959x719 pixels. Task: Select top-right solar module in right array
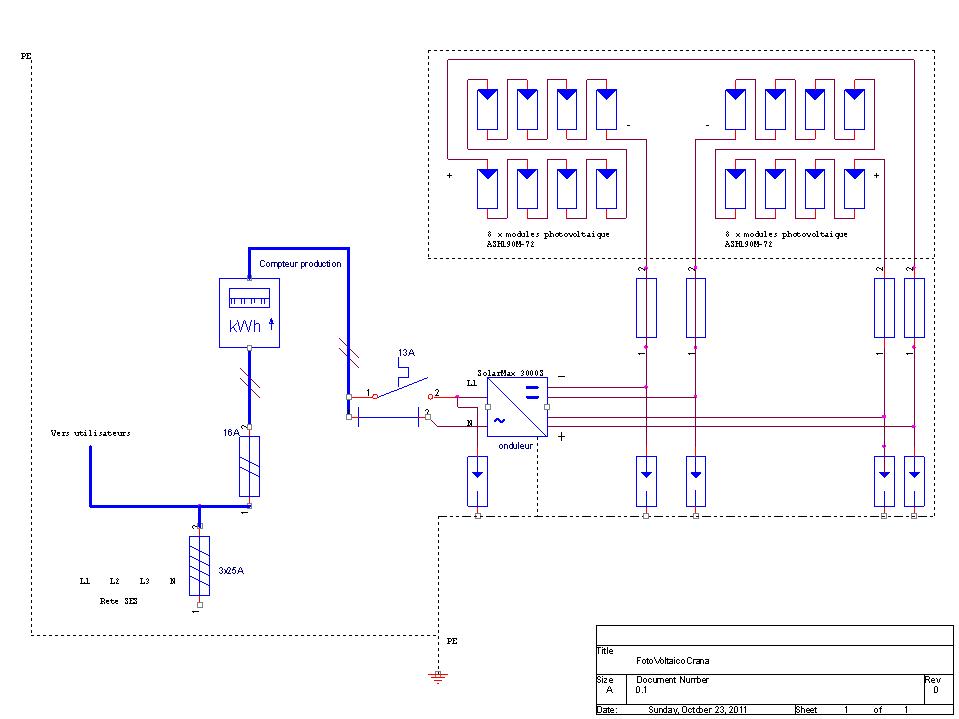pyautogui.click(x=854, y=108)
